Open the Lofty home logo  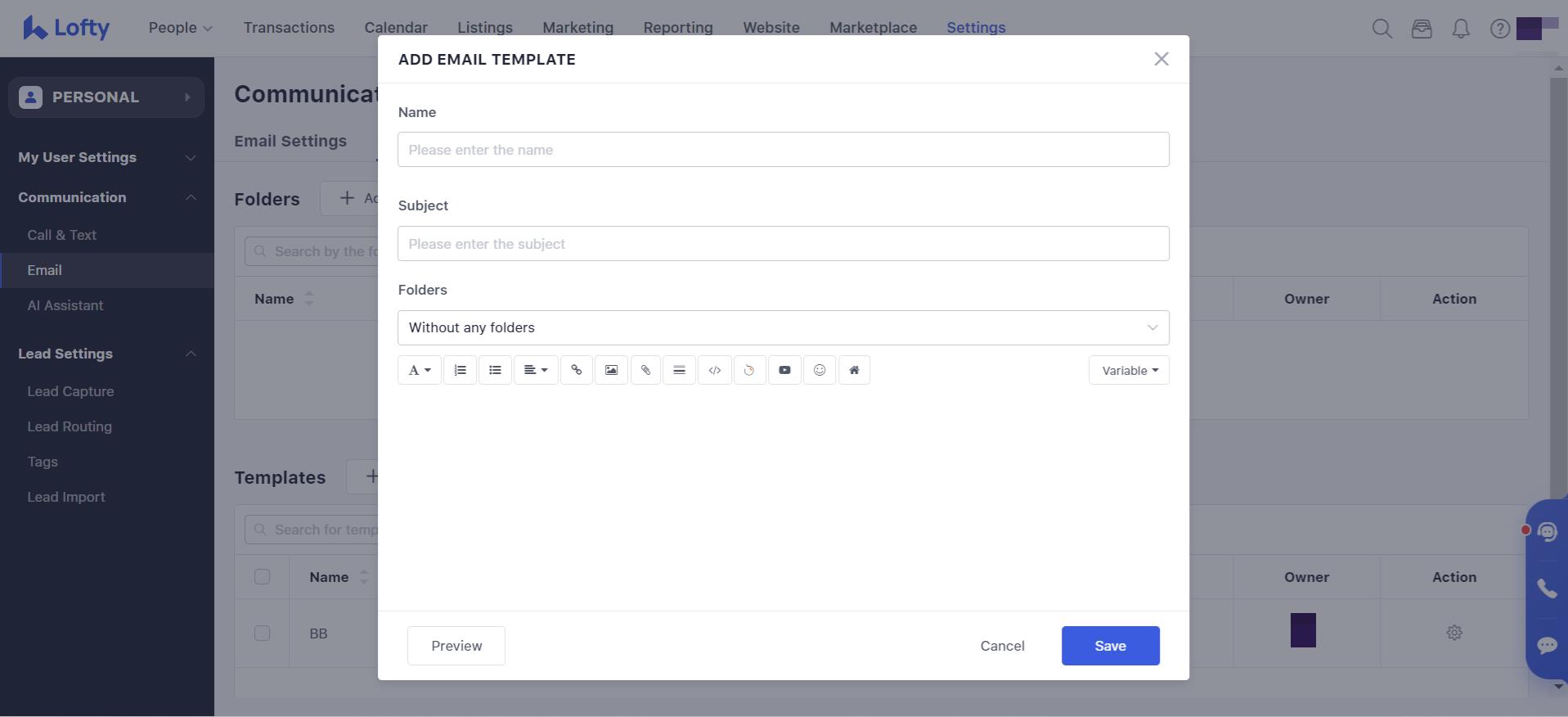tap(66, 28)
